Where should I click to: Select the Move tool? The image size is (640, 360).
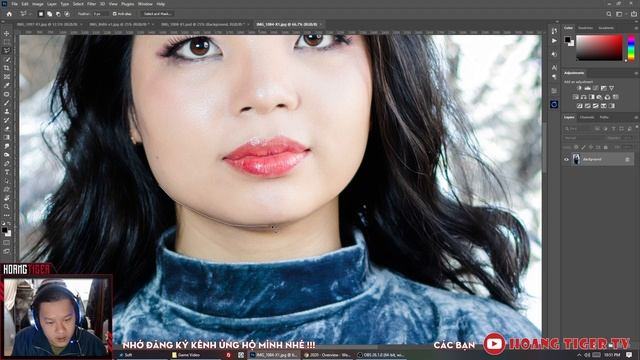[x=7, y=33]
